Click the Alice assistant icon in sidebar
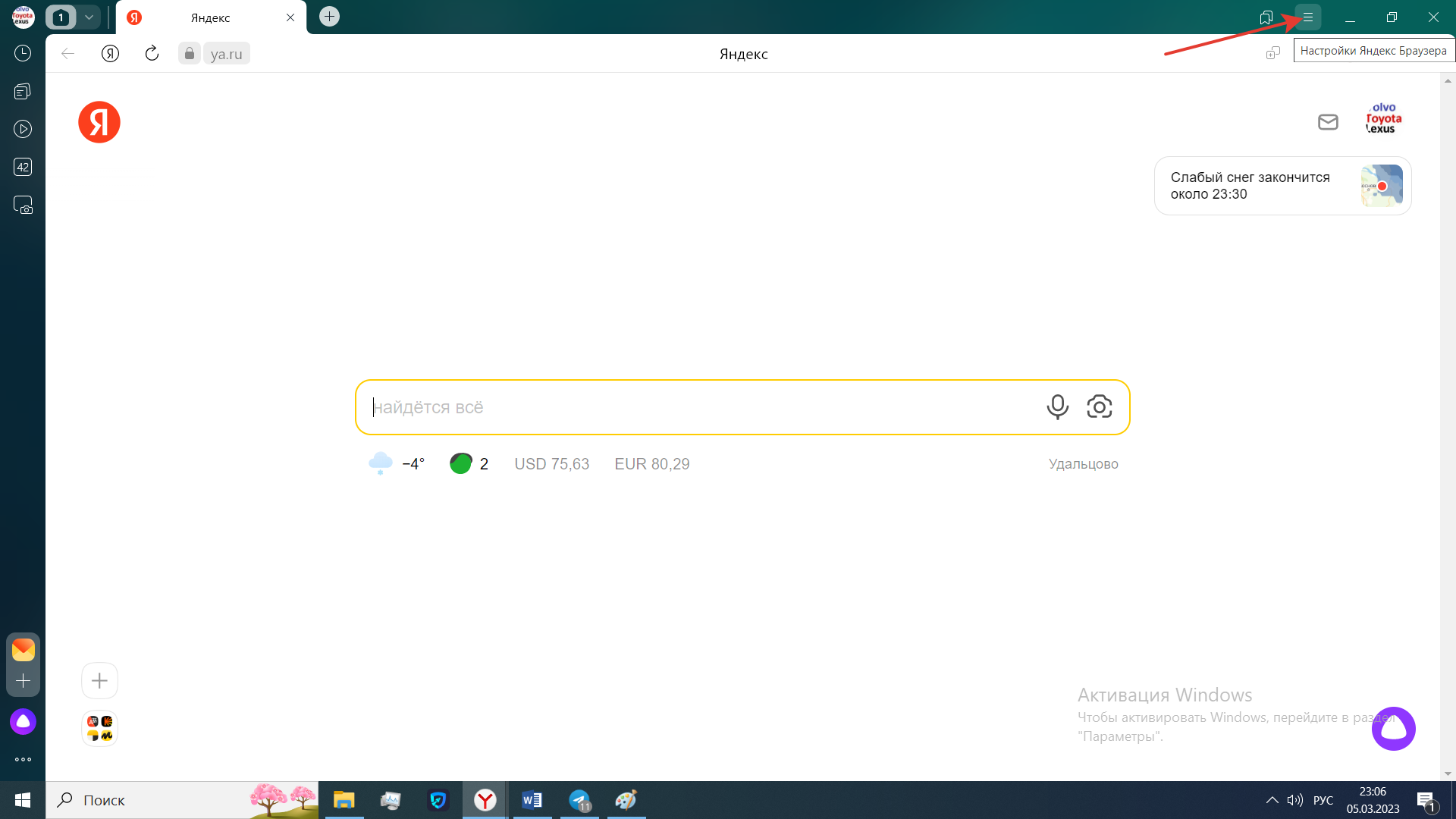 23,721
